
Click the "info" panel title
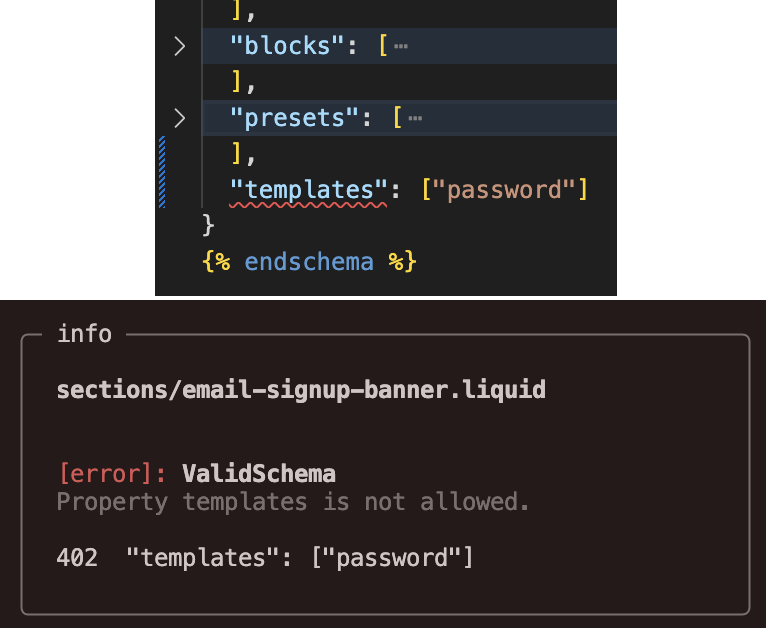tap(85, 334)
